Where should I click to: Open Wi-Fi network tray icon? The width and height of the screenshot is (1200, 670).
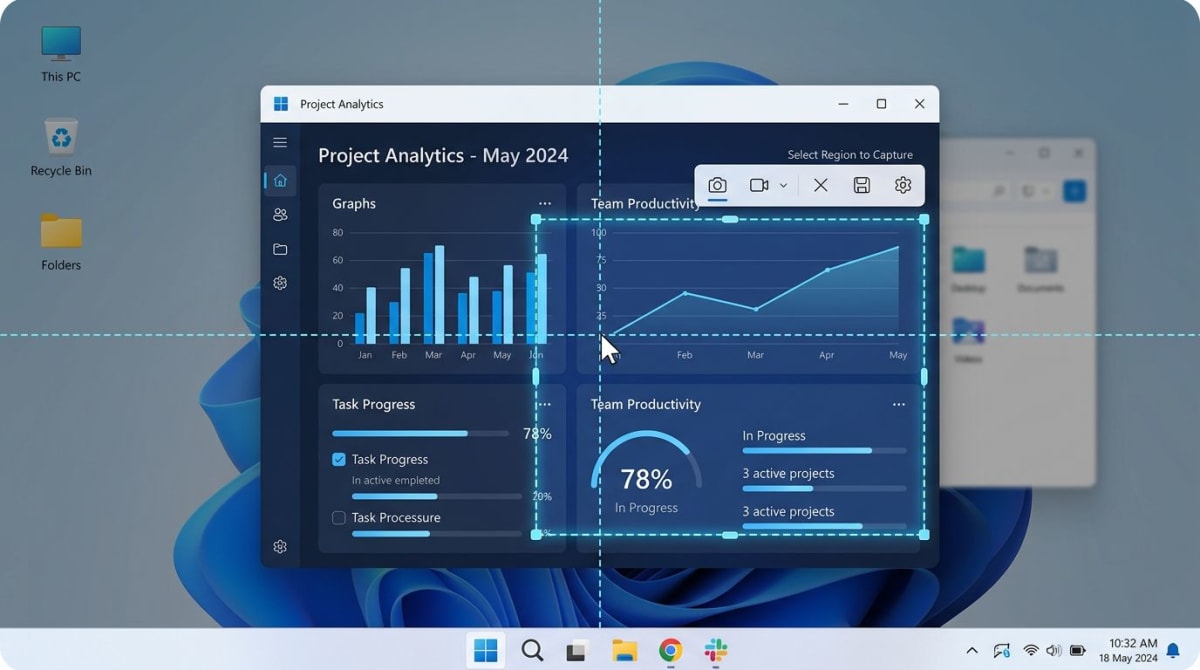1031,651
